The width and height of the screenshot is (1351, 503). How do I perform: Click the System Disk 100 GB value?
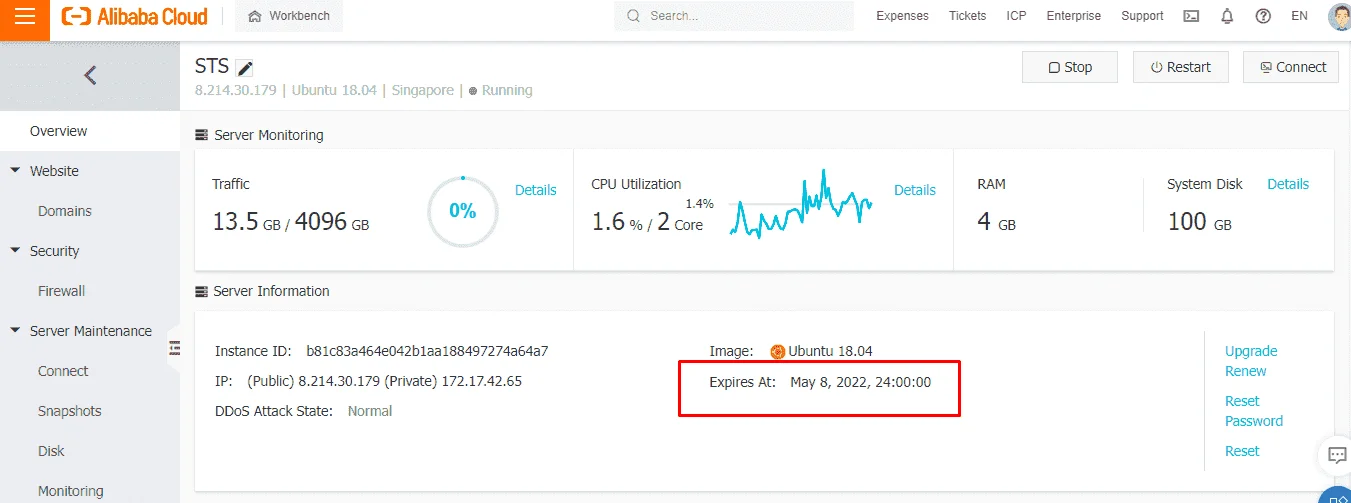pos(1199,222)
